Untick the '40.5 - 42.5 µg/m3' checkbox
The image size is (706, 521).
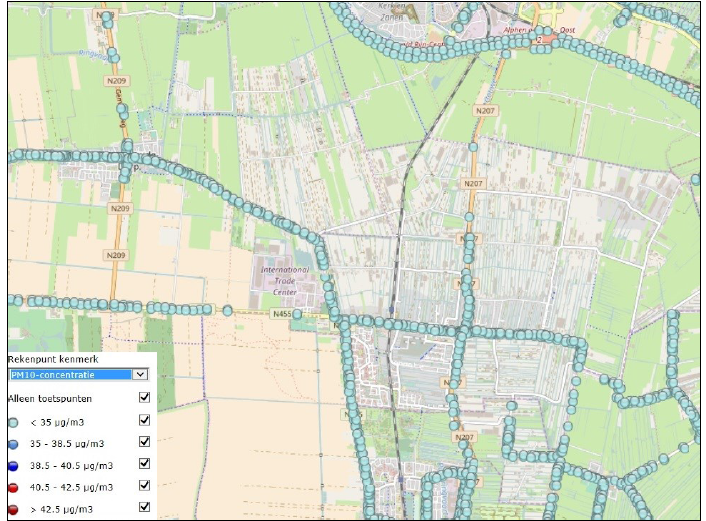point(145,486)
